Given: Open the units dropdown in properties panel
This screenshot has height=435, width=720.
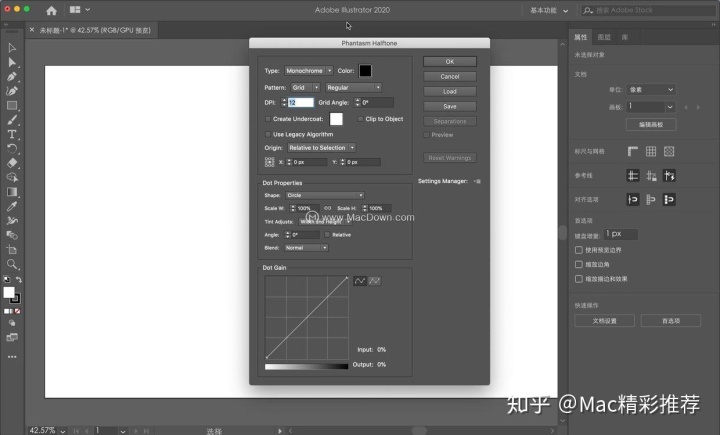Looking at the screenshot, I should (x=651, y=90).
